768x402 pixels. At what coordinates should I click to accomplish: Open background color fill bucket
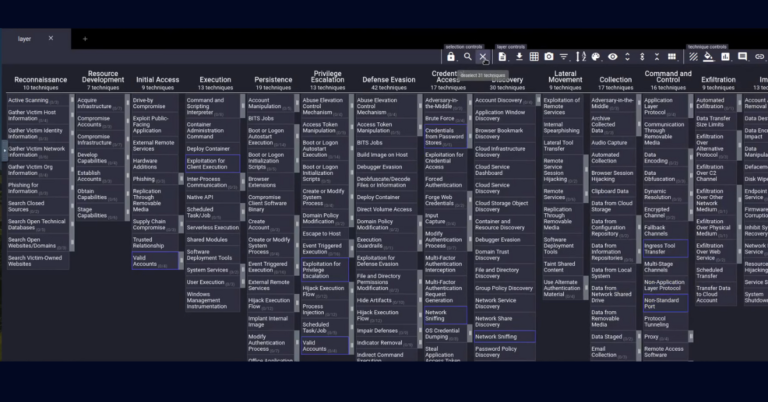pos(708,57)
